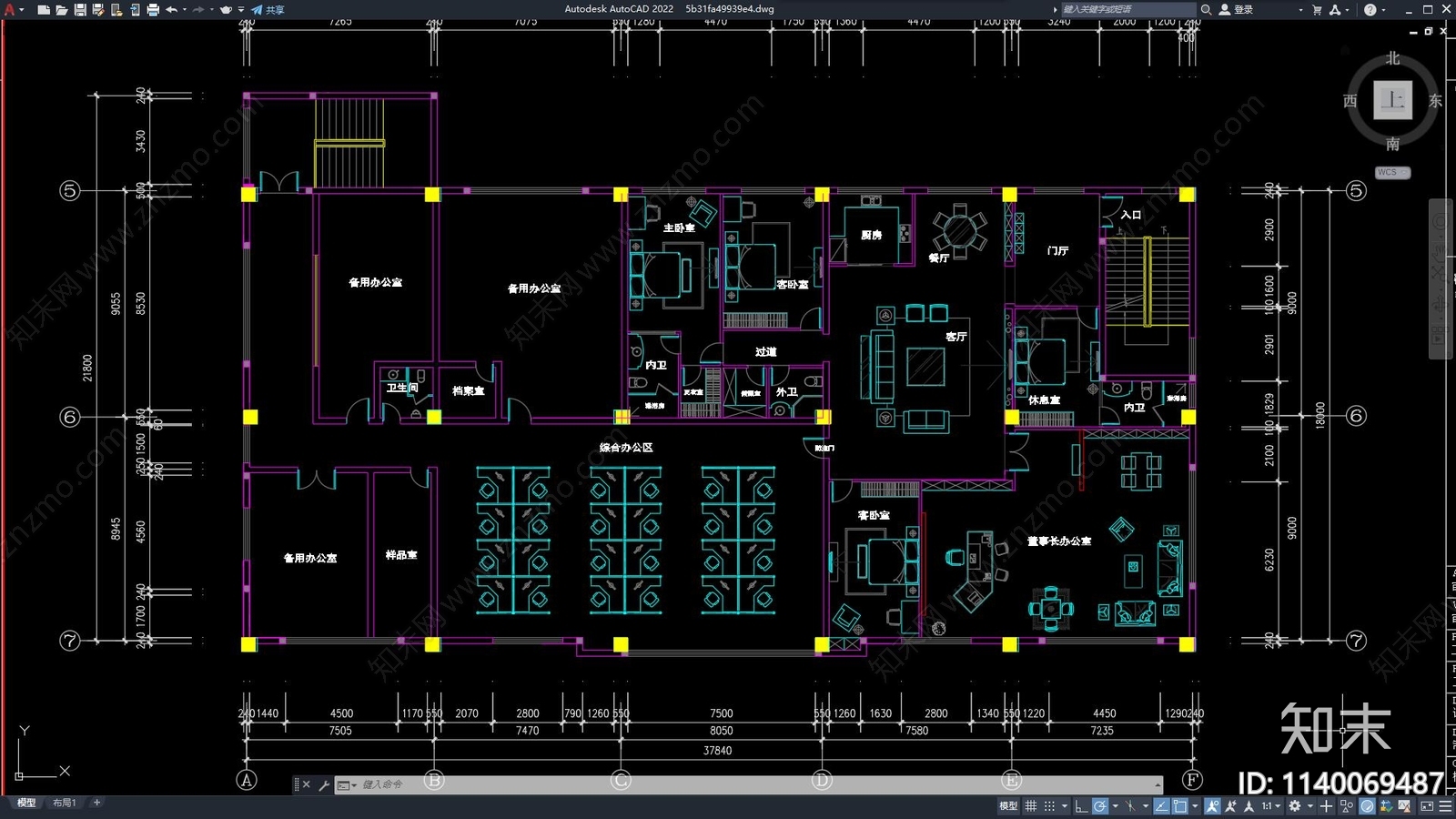Toggle snap mode in status bar
Image resolution: width=1456 pixels, height=819 pixels.
[x=1049, y=806]
